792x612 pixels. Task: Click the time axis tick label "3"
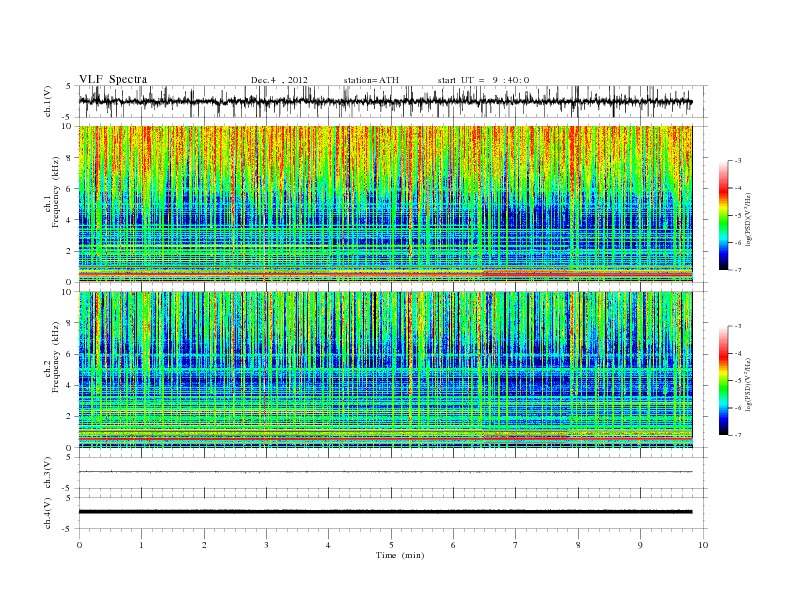(x=266, y=545)
